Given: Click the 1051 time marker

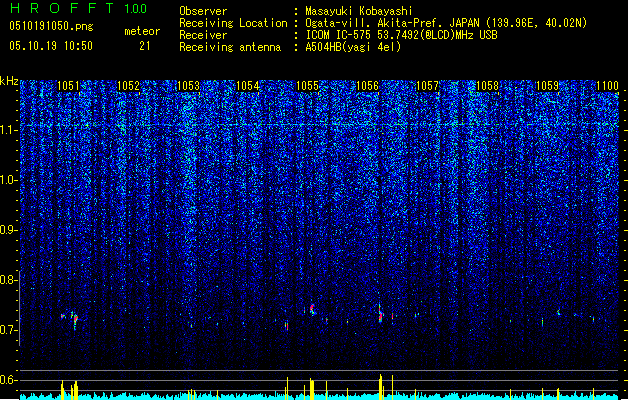Looking at the screenshot, I should (69, 86).
